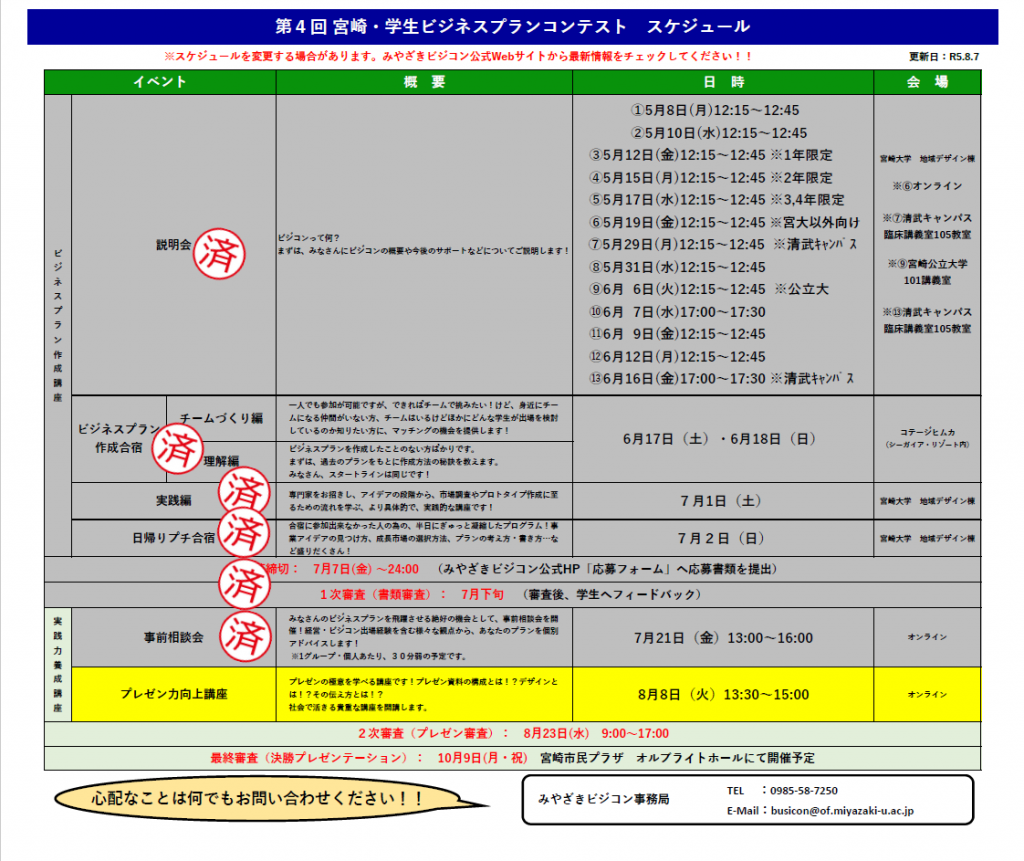Click the deadline 7月7日(金)～24:00

pyautogui.click(x=366, y=569)
